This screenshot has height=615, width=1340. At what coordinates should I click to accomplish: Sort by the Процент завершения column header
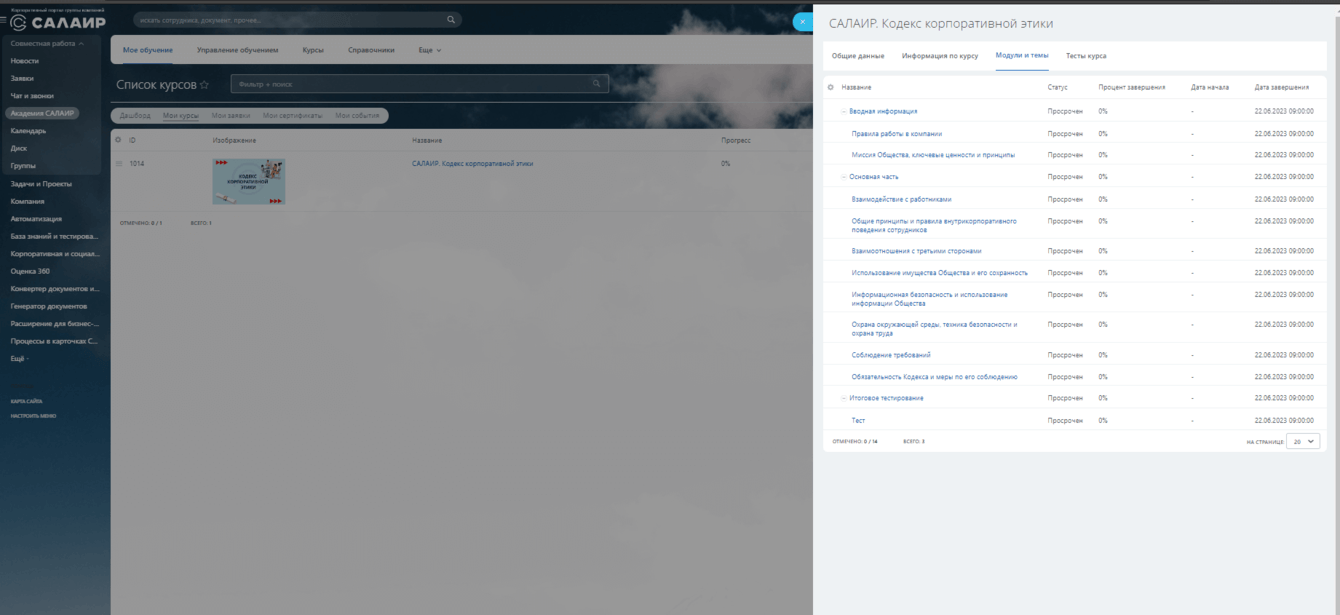coord(1131,87)
